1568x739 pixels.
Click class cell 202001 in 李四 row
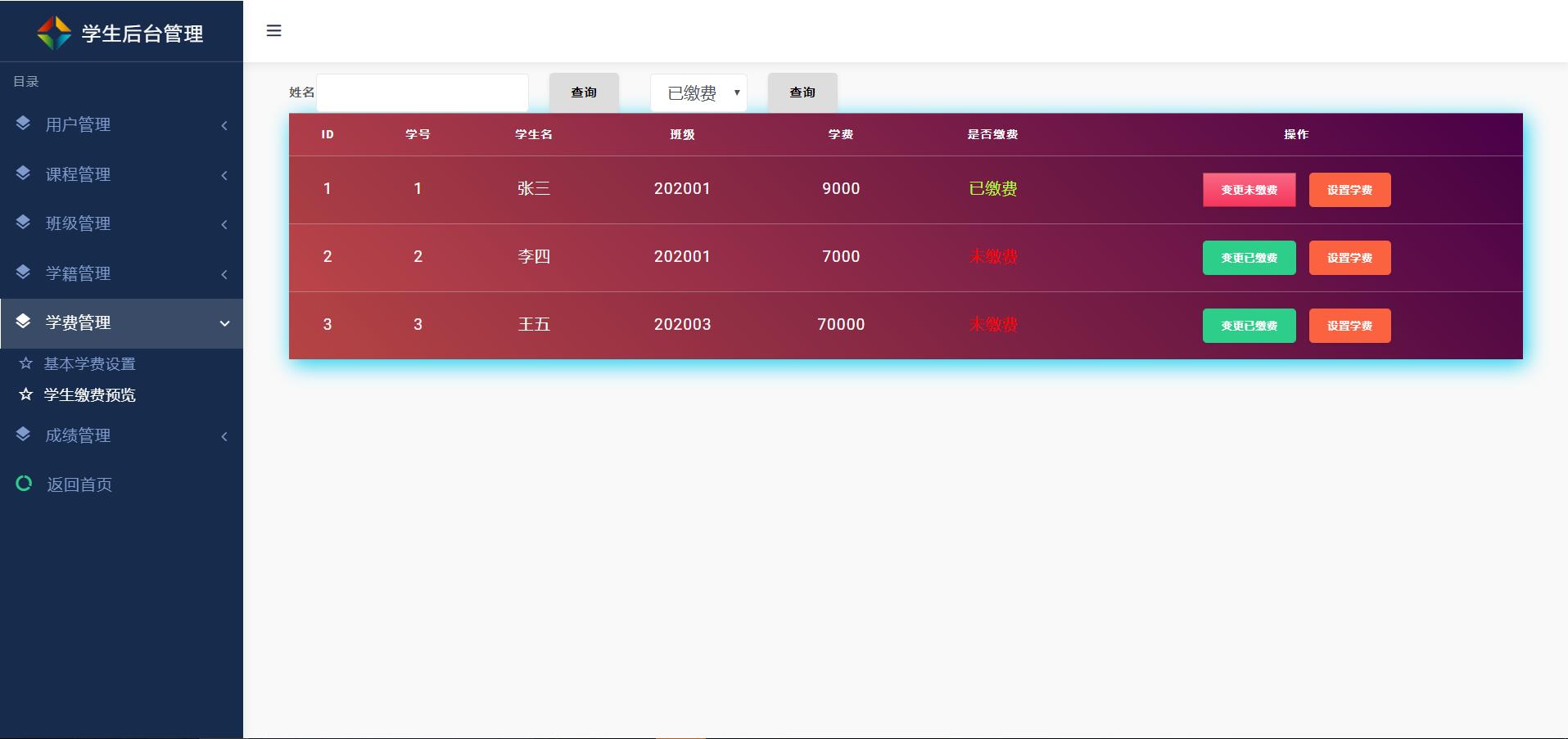tap(682, 256)
